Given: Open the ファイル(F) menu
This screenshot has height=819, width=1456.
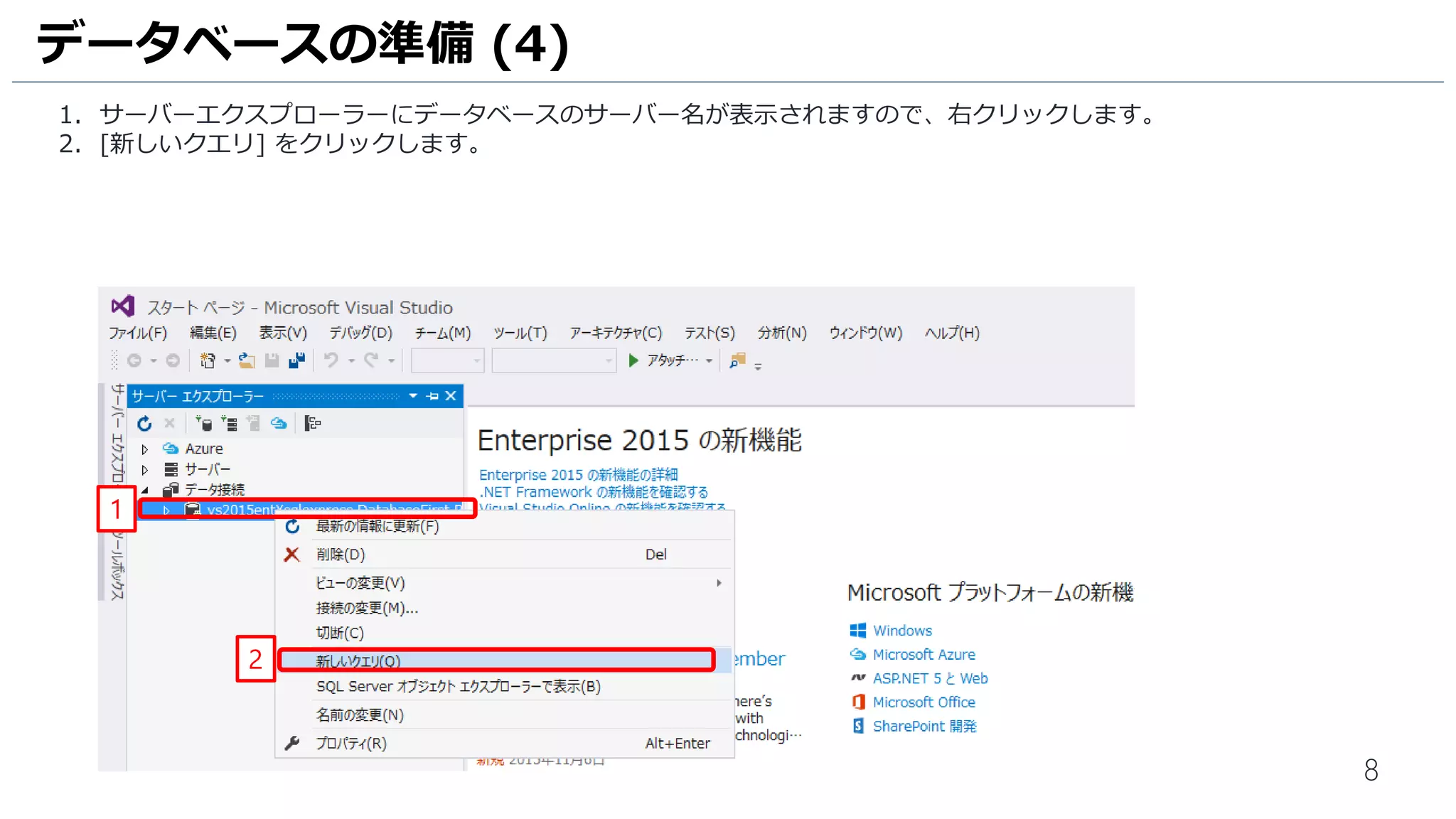Looking at the screenshot, I should pos(138,333).
